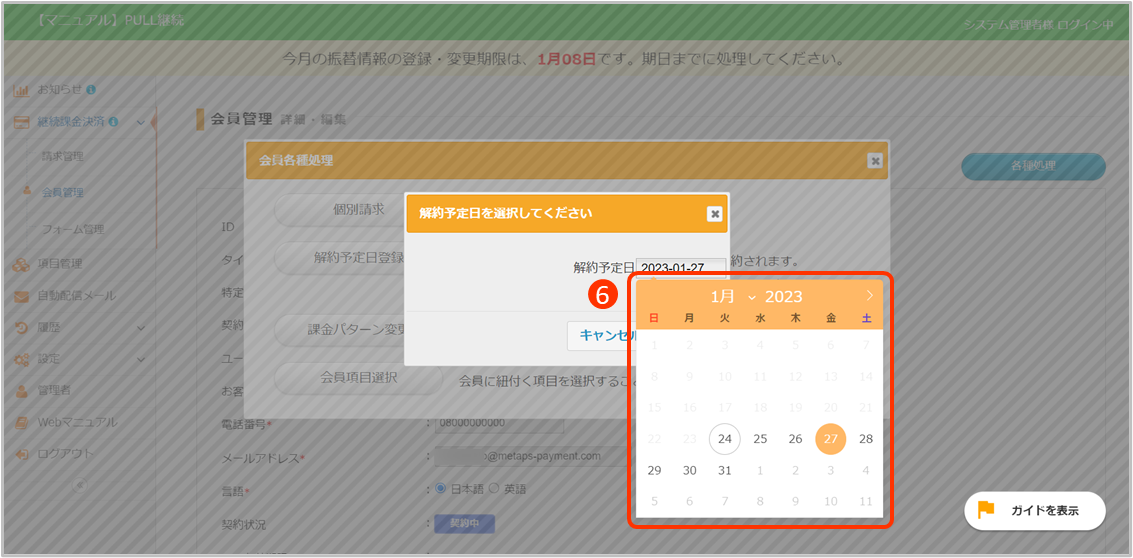This screenshot has height=558, width=1133.
Task: Select the 日本語 language radio button
Action: coord(440,489)
